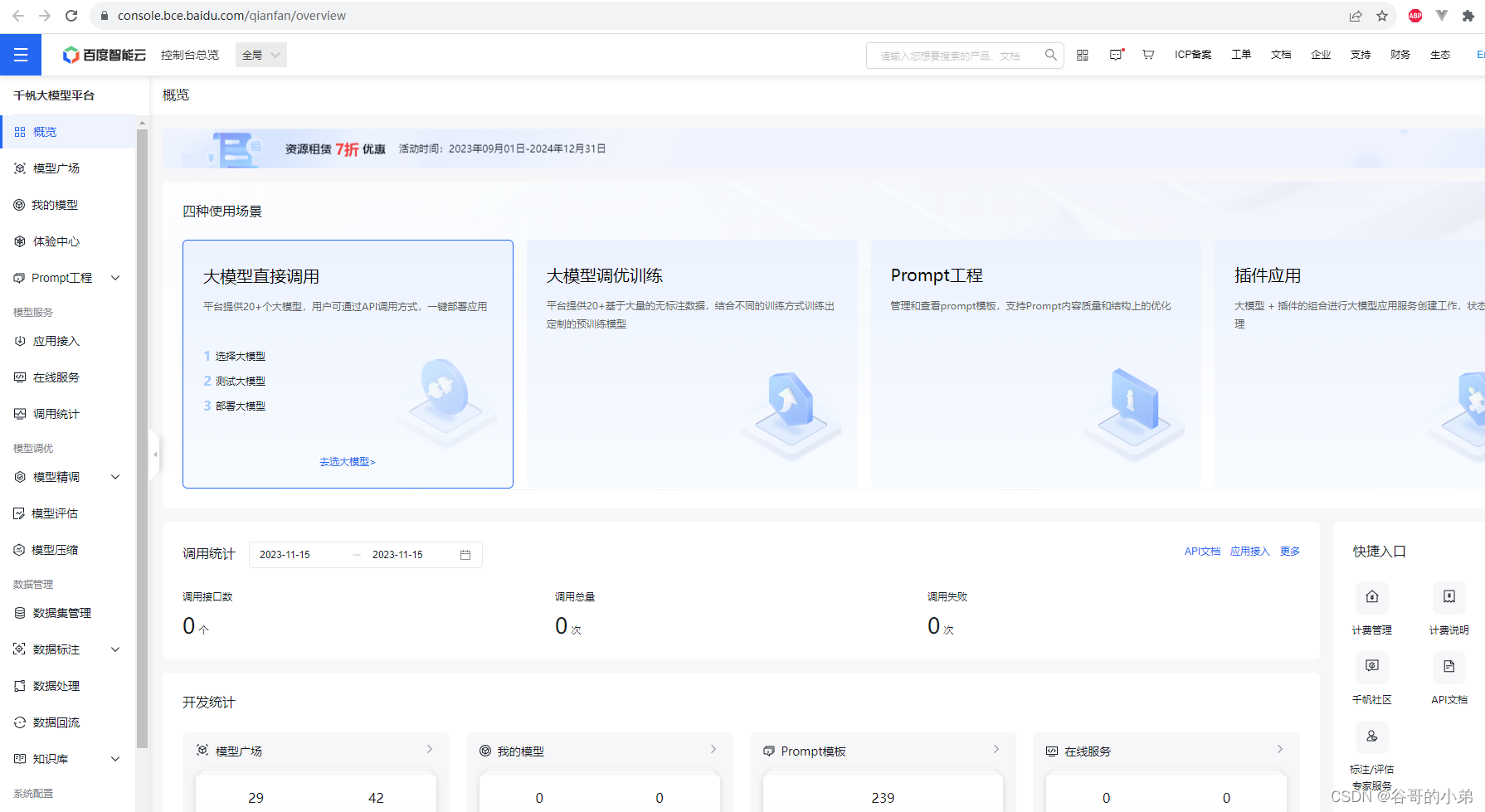Click the 百度智能云 logo
Viewport: 1485px width, 812px height.
105,55
